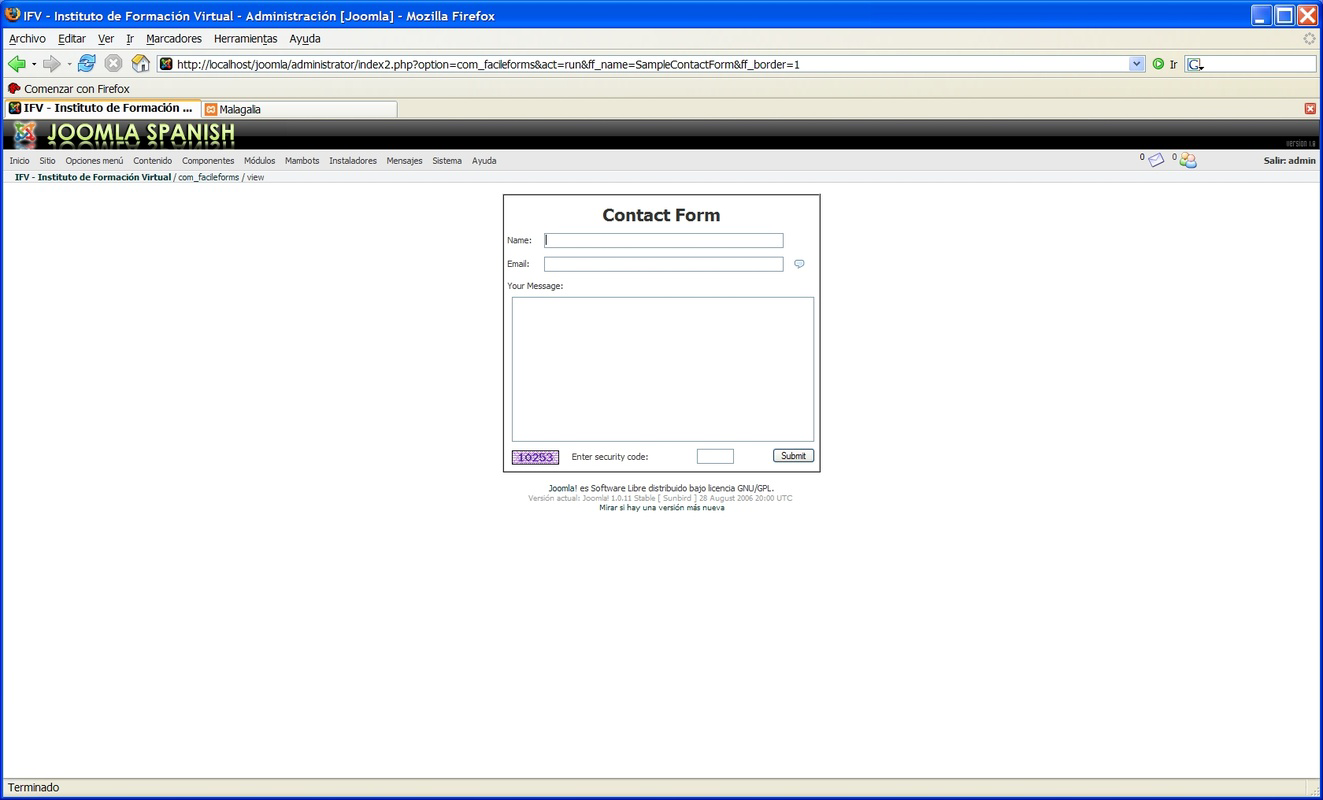Open the Mambots menu
This screenshot has height=800, width=1323.
pos(302,161)
